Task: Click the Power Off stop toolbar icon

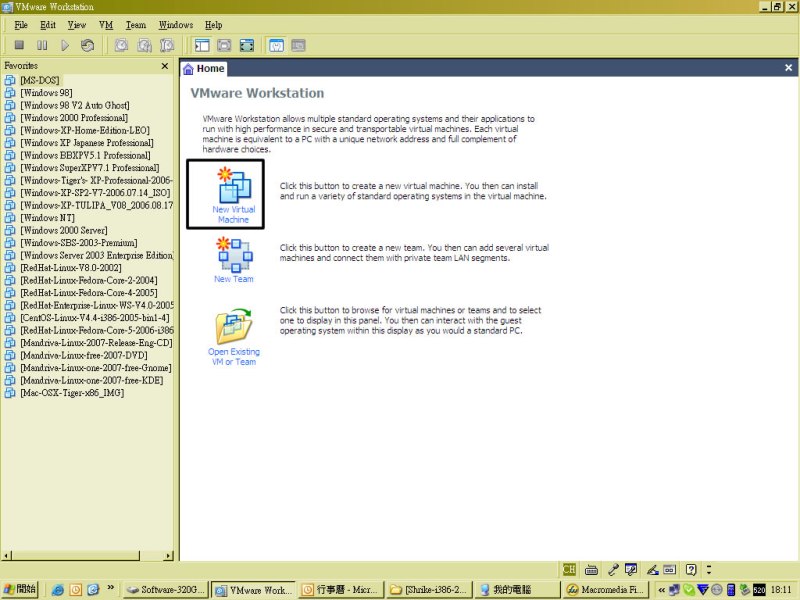Action: click(19, 45)
